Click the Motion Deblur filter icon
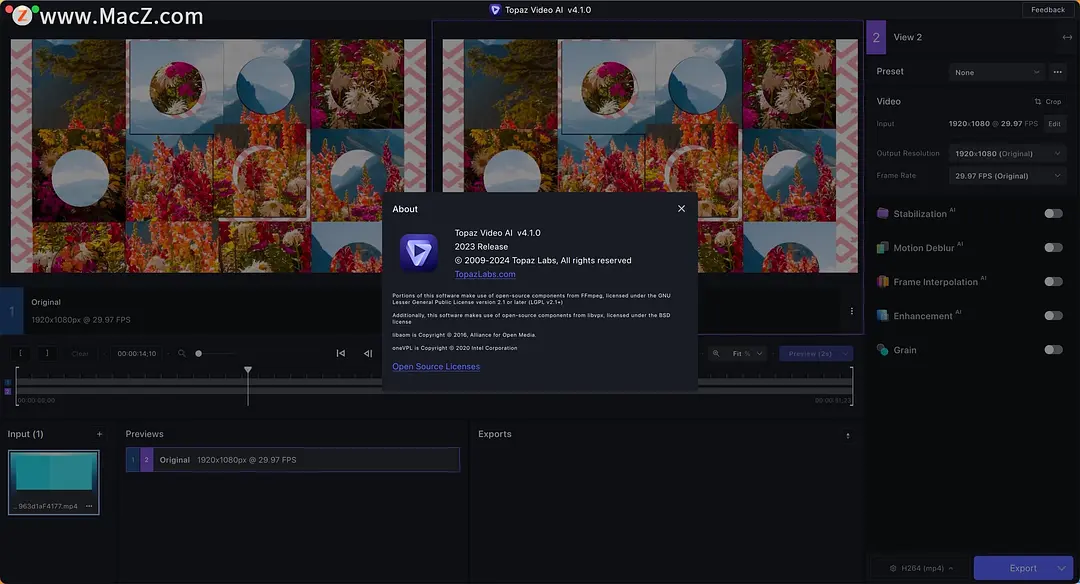The height and width of the screenshot is (584, 1080). (882, 247)
